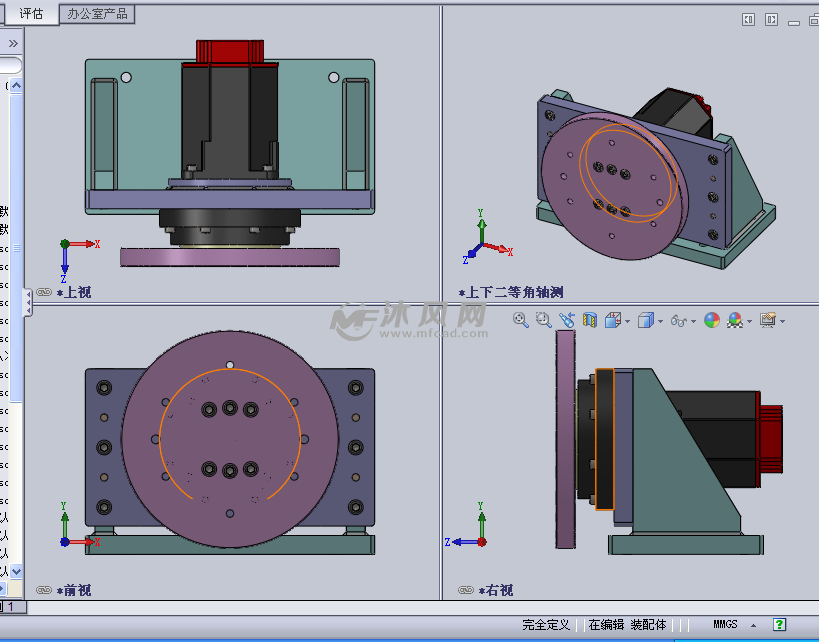The image size is (819, 642).
Task: Click the left panel collapse handle
Action: [x=28, y=302]
